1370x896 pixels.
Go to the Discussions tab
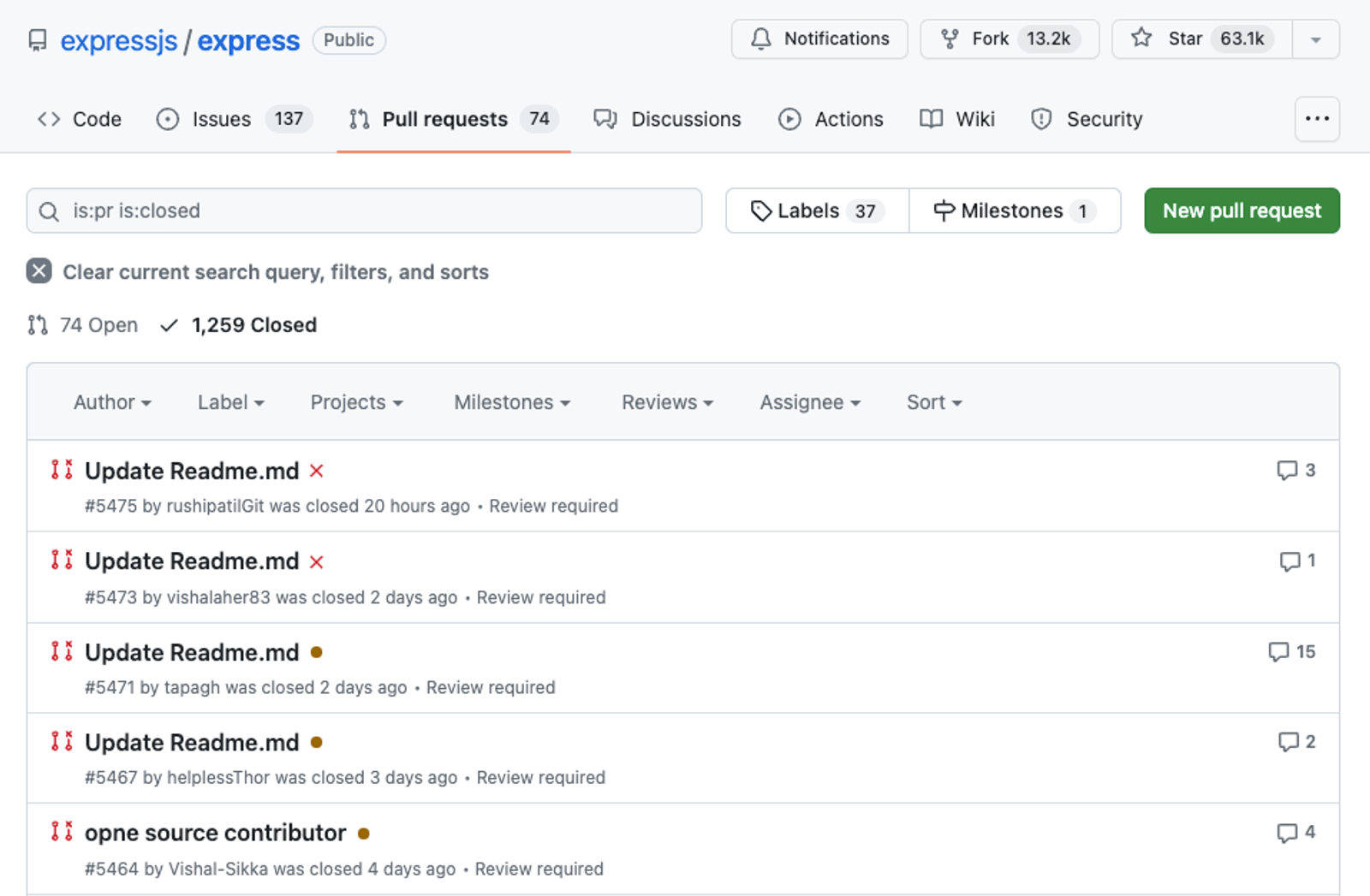[668, 119]
